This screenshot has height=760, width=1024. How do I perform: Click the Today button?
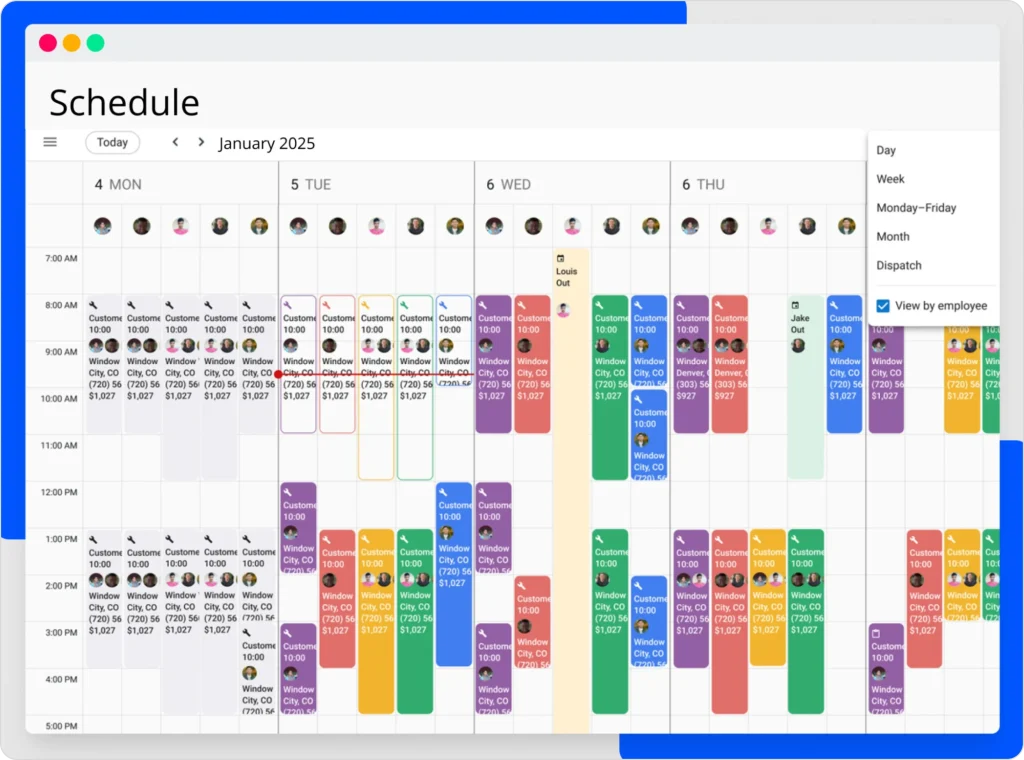pyautogui.click(x=112, y=142)
